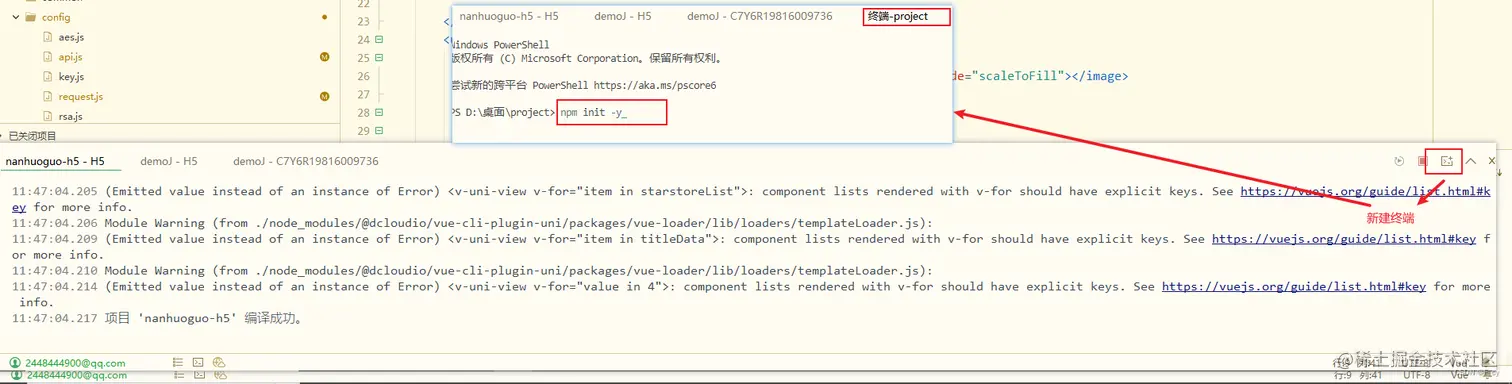
Task: Click the 11:47:04.206 Module Warning line
Action: [472, 223]
